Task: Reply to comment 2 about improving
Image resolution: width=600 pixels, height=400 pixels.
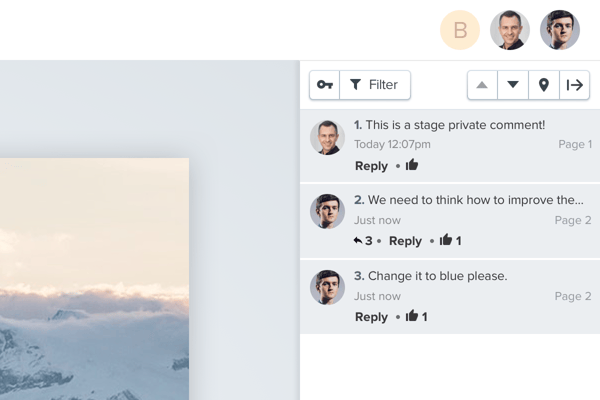Action: [x=405, y=241]
